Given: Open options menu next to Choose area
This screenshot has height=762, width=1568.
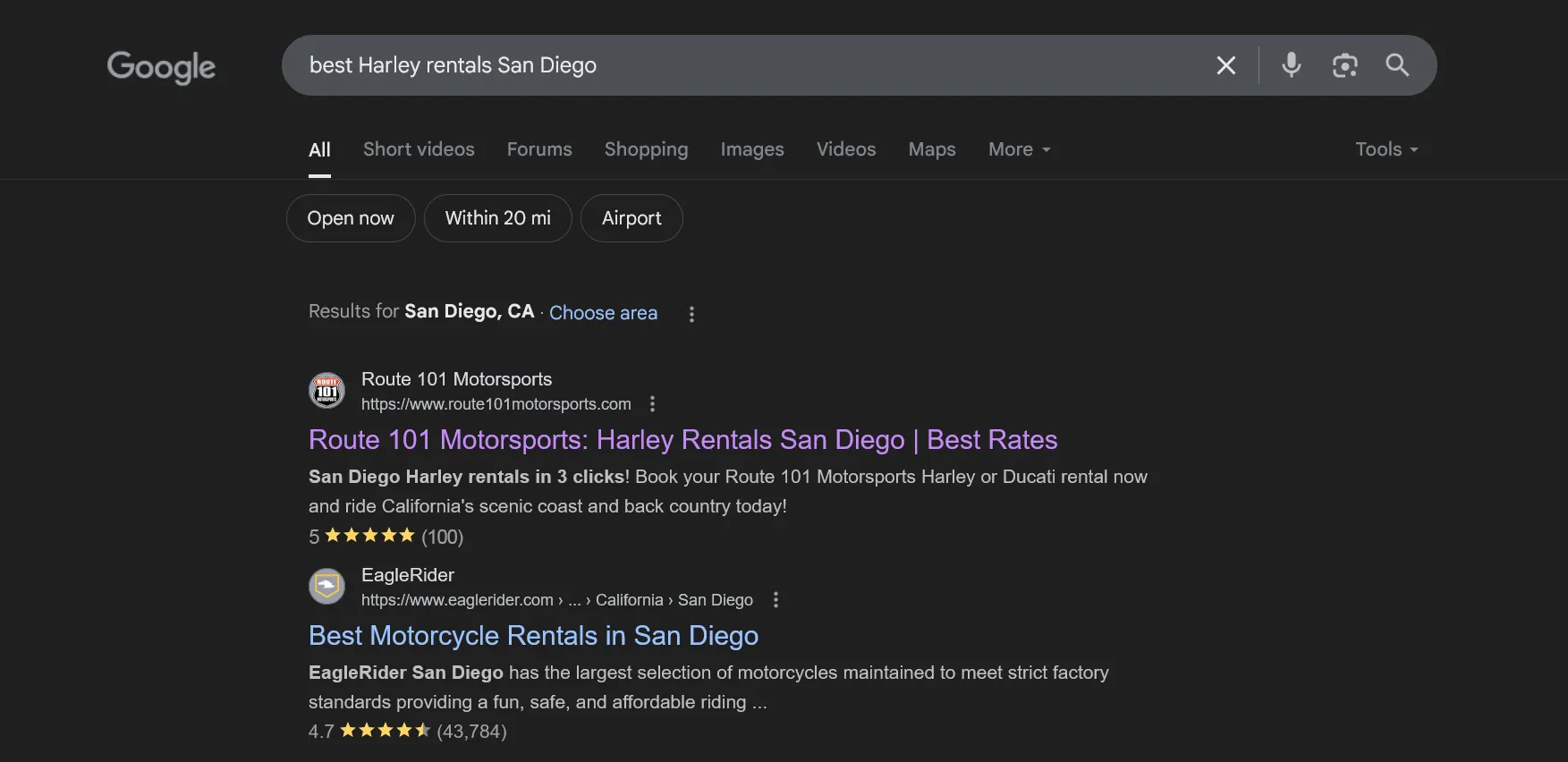Looking at the screenshot, I should (691, 314).
